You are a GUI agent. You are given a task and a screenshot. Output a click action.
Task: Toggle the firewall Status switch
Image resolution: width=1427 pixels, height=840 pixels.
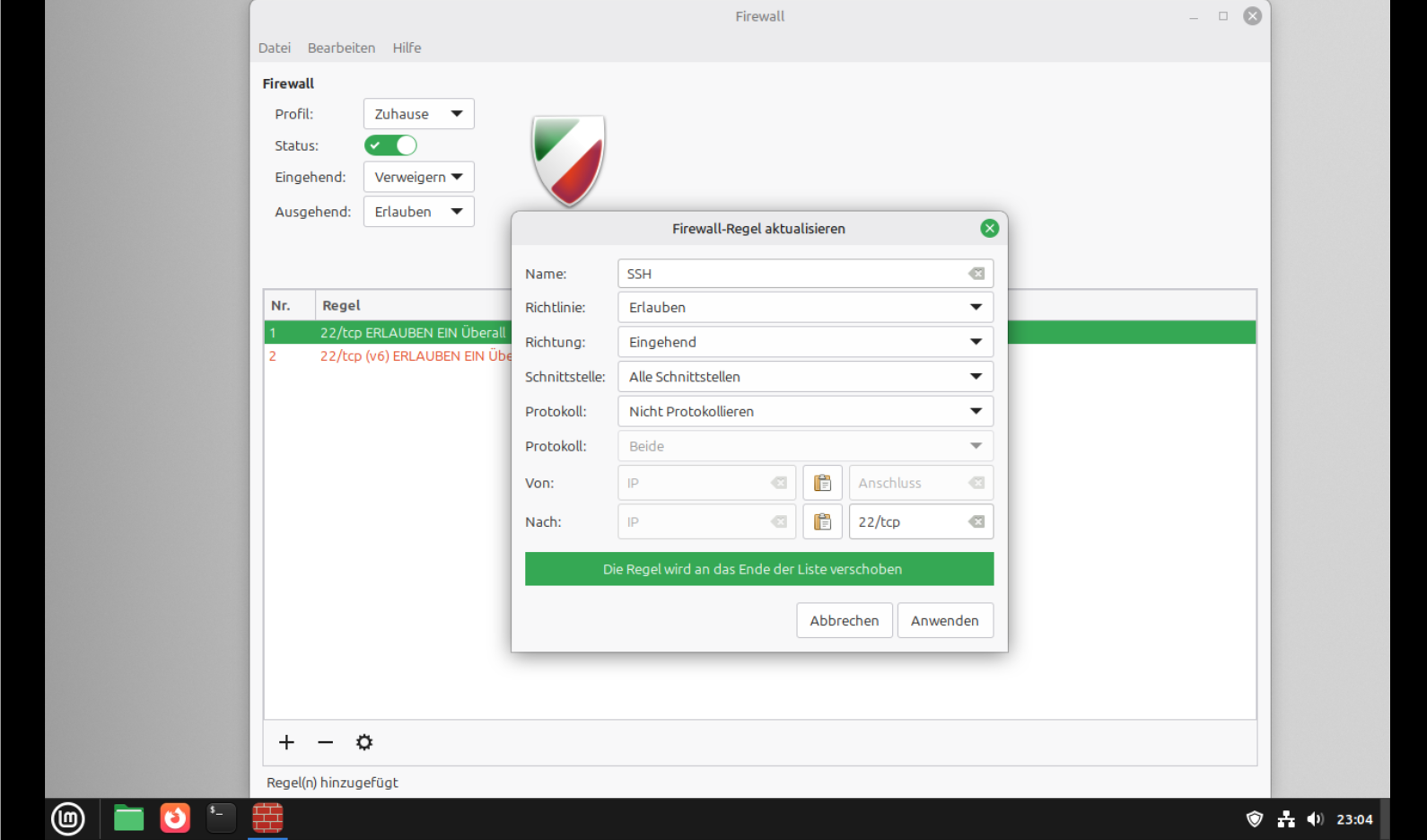click(x=390, y=145)
